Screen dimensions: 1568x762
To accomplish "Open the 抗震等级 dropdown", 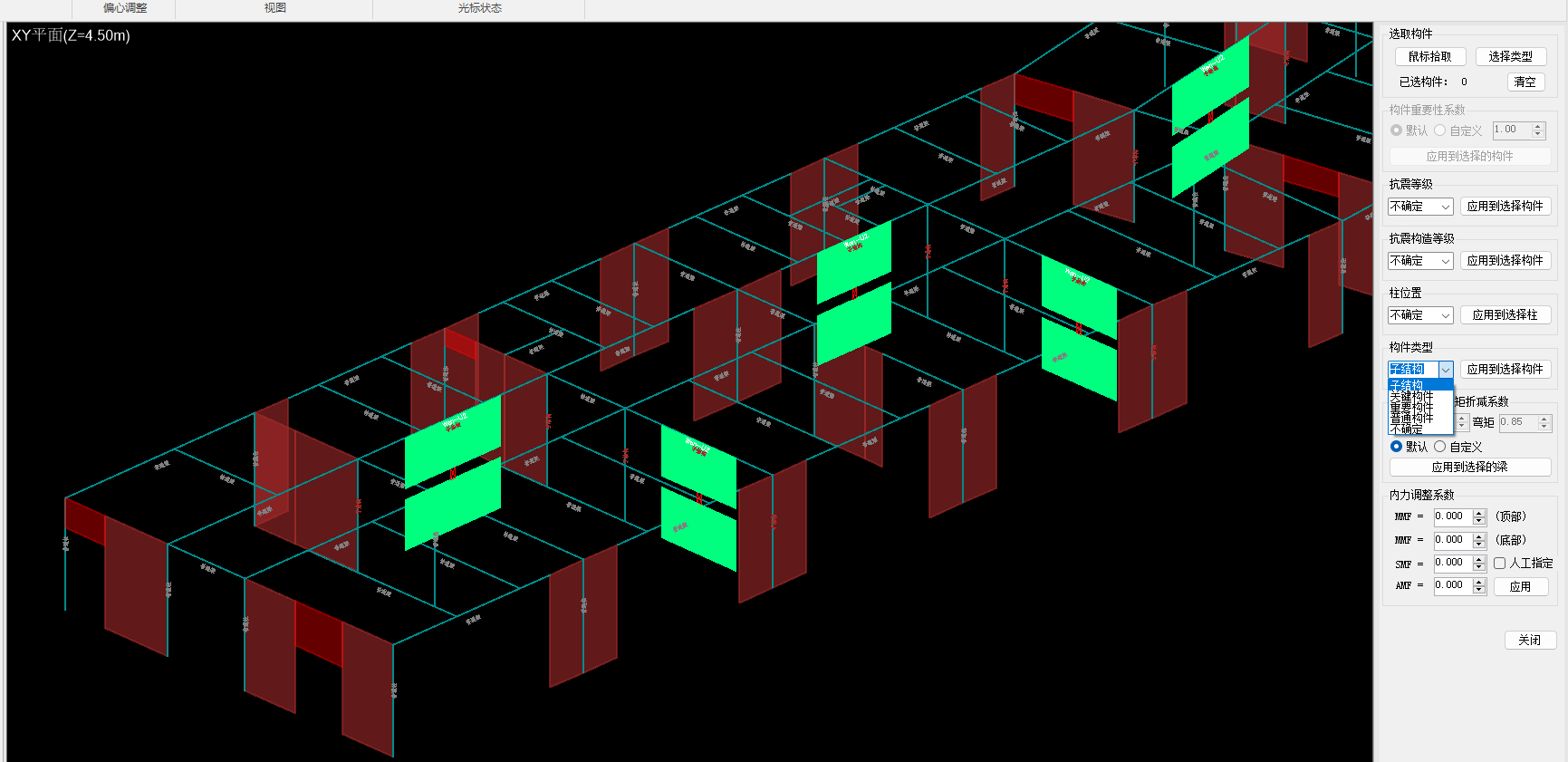I will click(1420, 207).
